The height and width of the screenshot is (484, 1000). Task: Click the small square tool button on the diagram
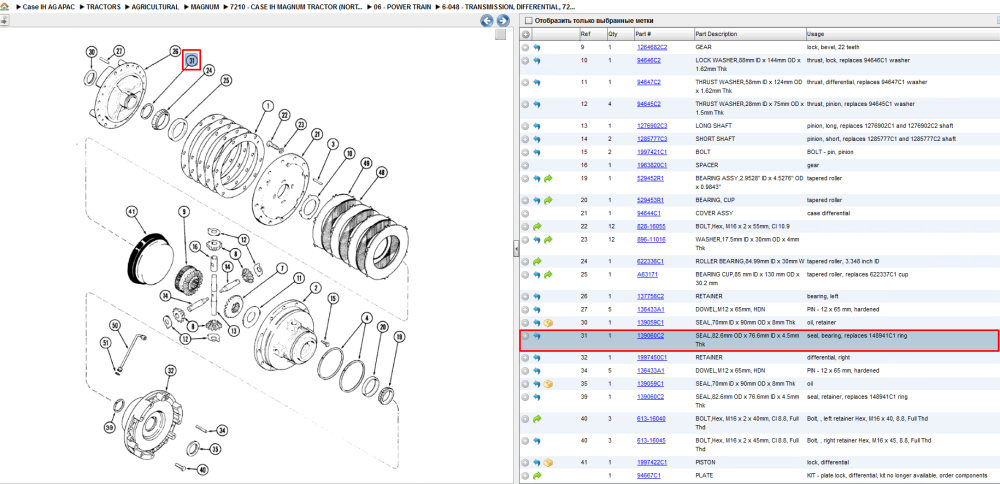coord(501,34)
